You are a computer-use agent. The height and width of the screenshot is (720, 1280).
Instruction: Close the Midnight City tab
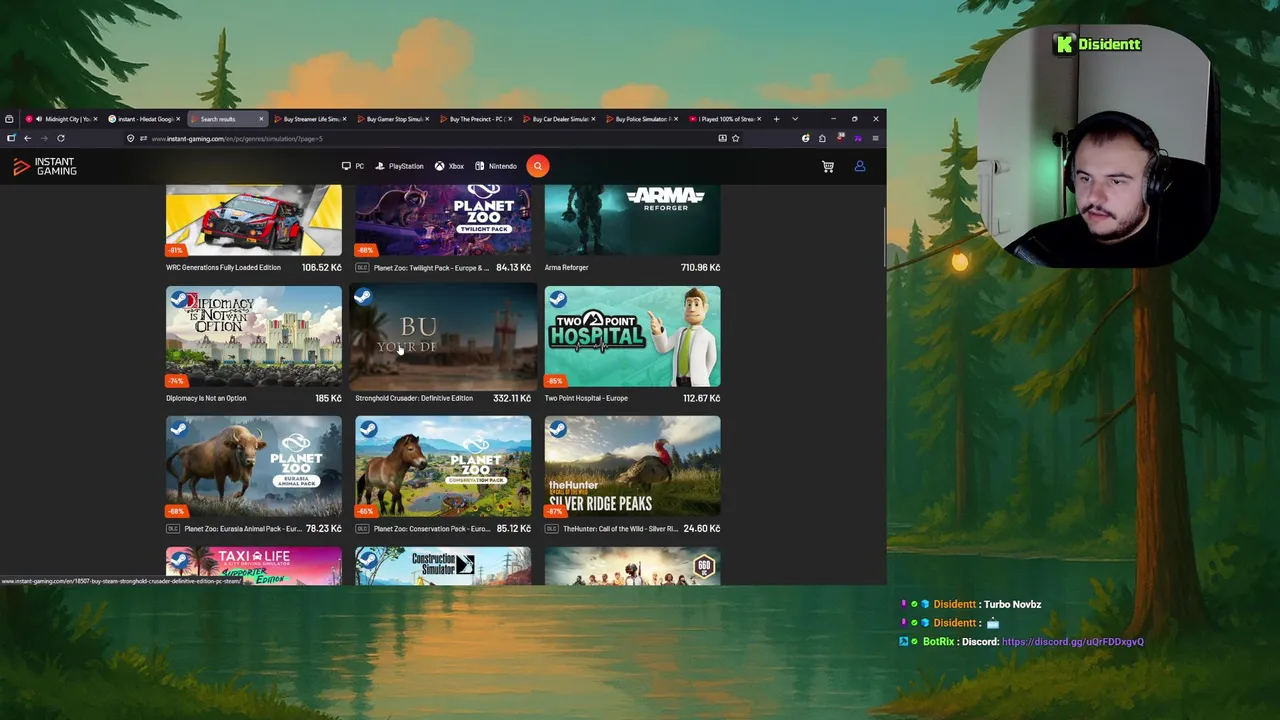[96, 119]
